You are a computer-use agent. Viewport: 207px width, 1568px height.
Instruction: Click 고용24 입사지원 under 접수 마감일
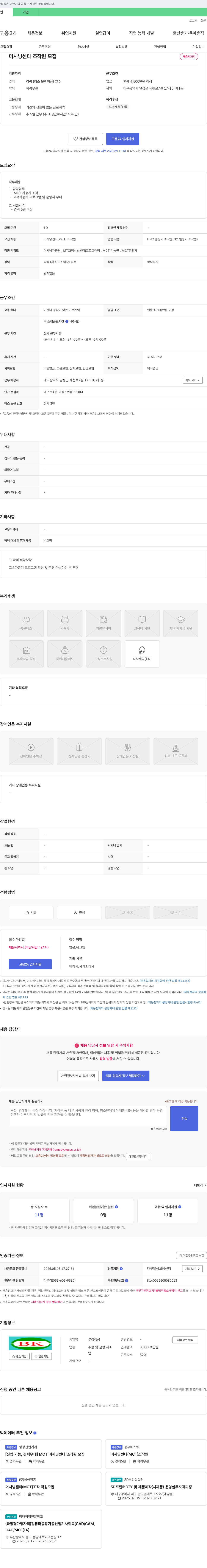pos(30,964)
